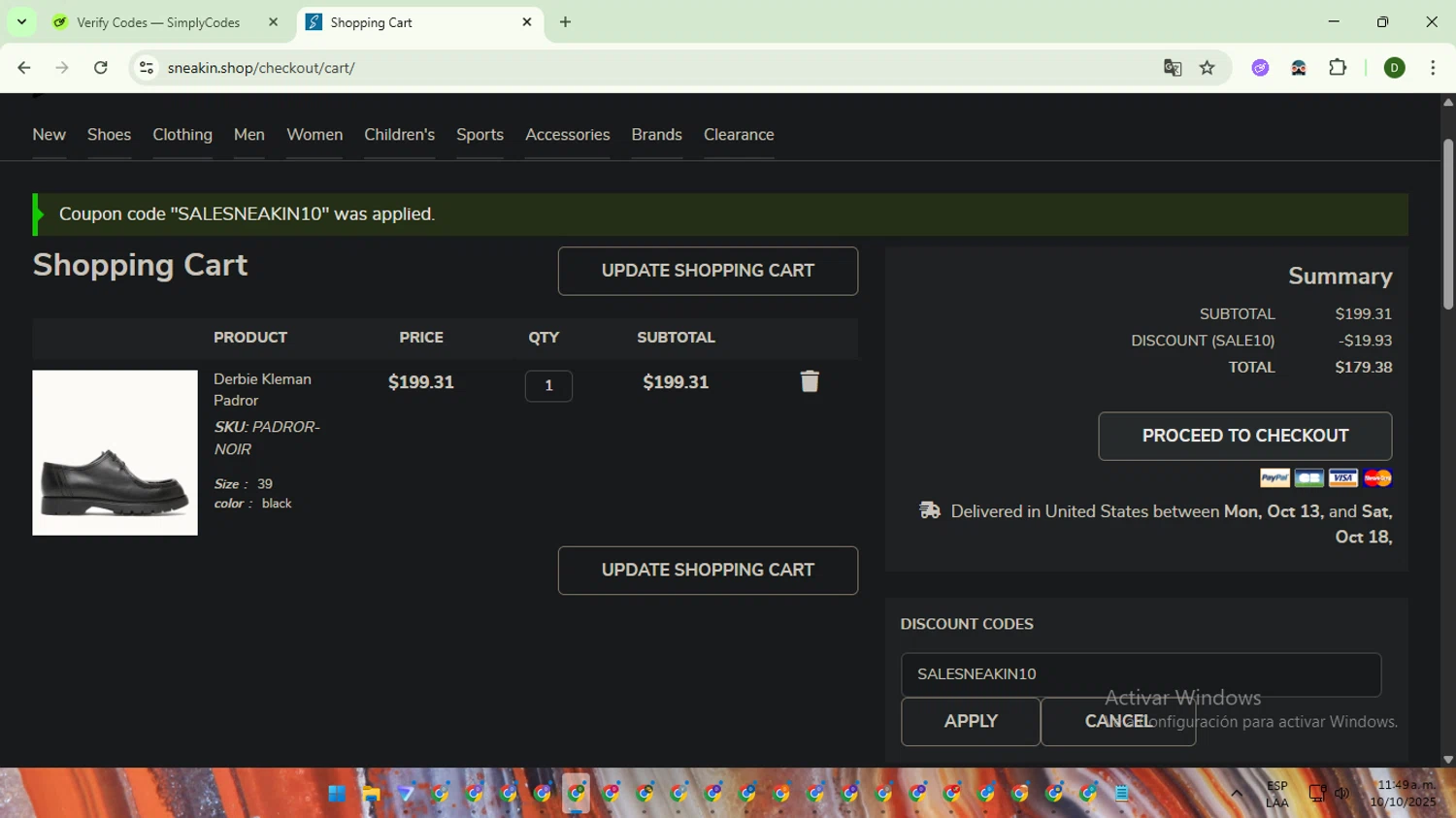Screen dimensions: 1456x818
Task: Click the Visa payment icon
Action: point(1343,477)
